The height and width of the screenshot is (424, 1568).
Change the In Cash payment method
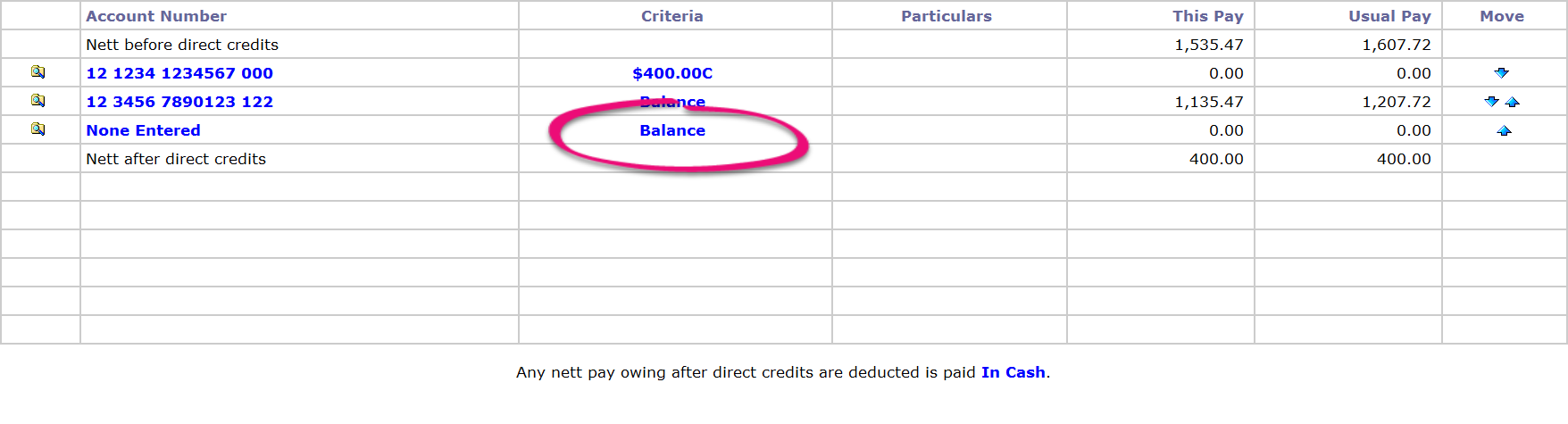pos(1013,372)
